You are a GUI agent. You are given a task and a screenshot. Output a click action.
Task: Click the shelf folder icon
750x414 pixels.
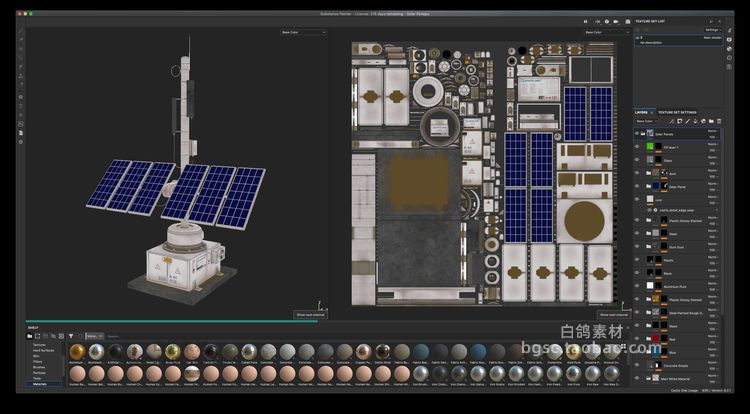[30, 336]
